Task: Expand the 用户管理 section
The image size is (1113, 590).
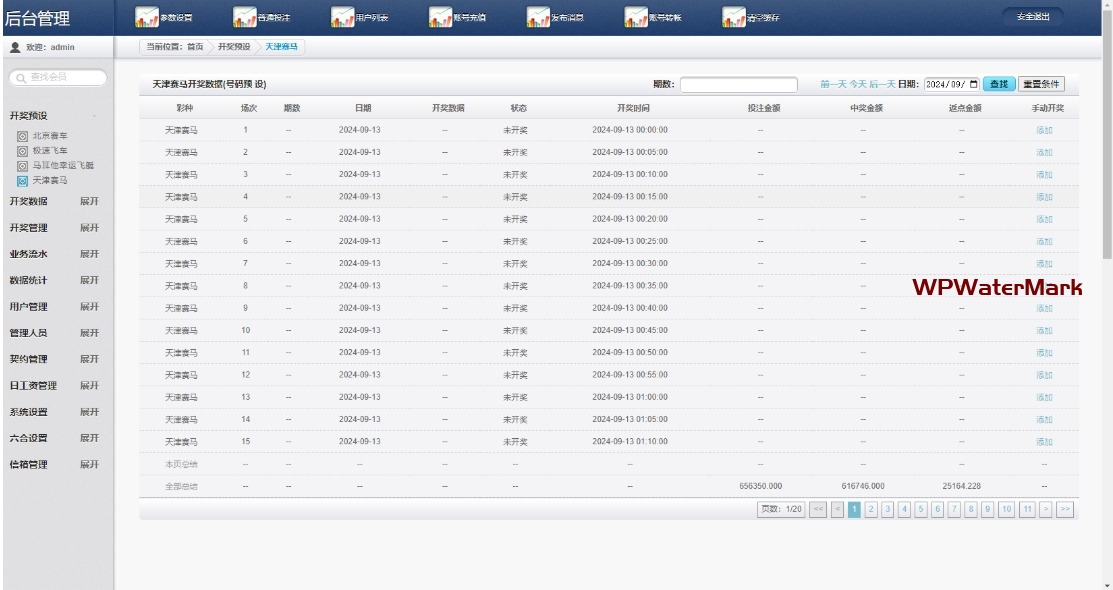Action: tap(89, 306)
